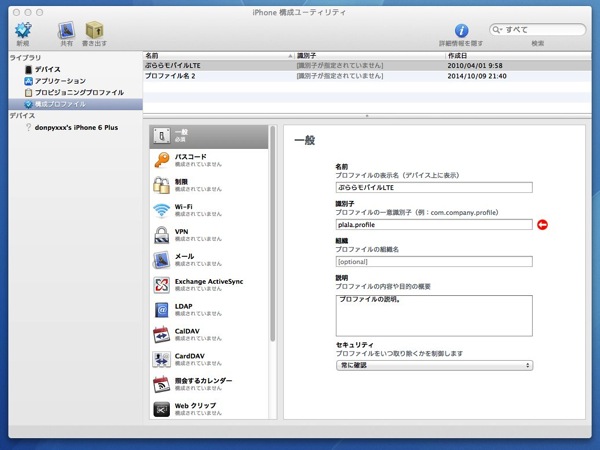600x450 pixels.
Task: Open the CardDAV contacts icon
Action: click(162, 359)
